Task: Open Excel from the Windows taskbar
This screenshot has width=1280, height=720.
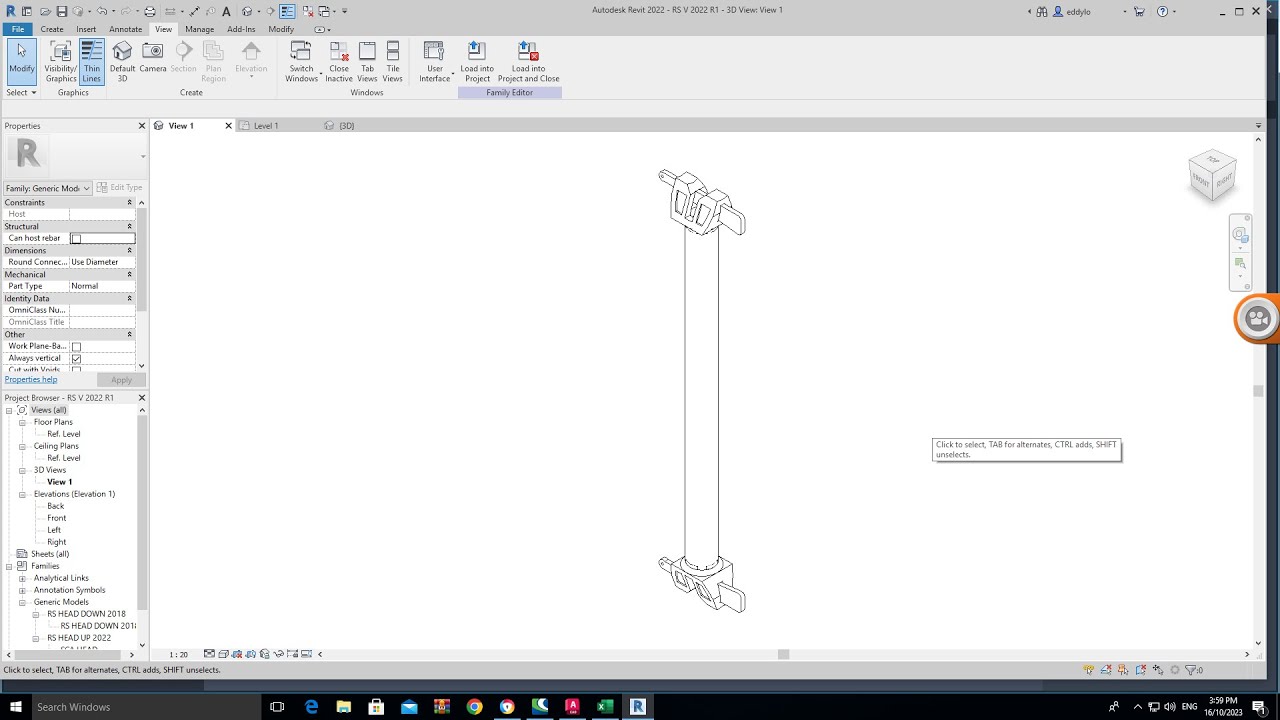Action: click(605, 706)
